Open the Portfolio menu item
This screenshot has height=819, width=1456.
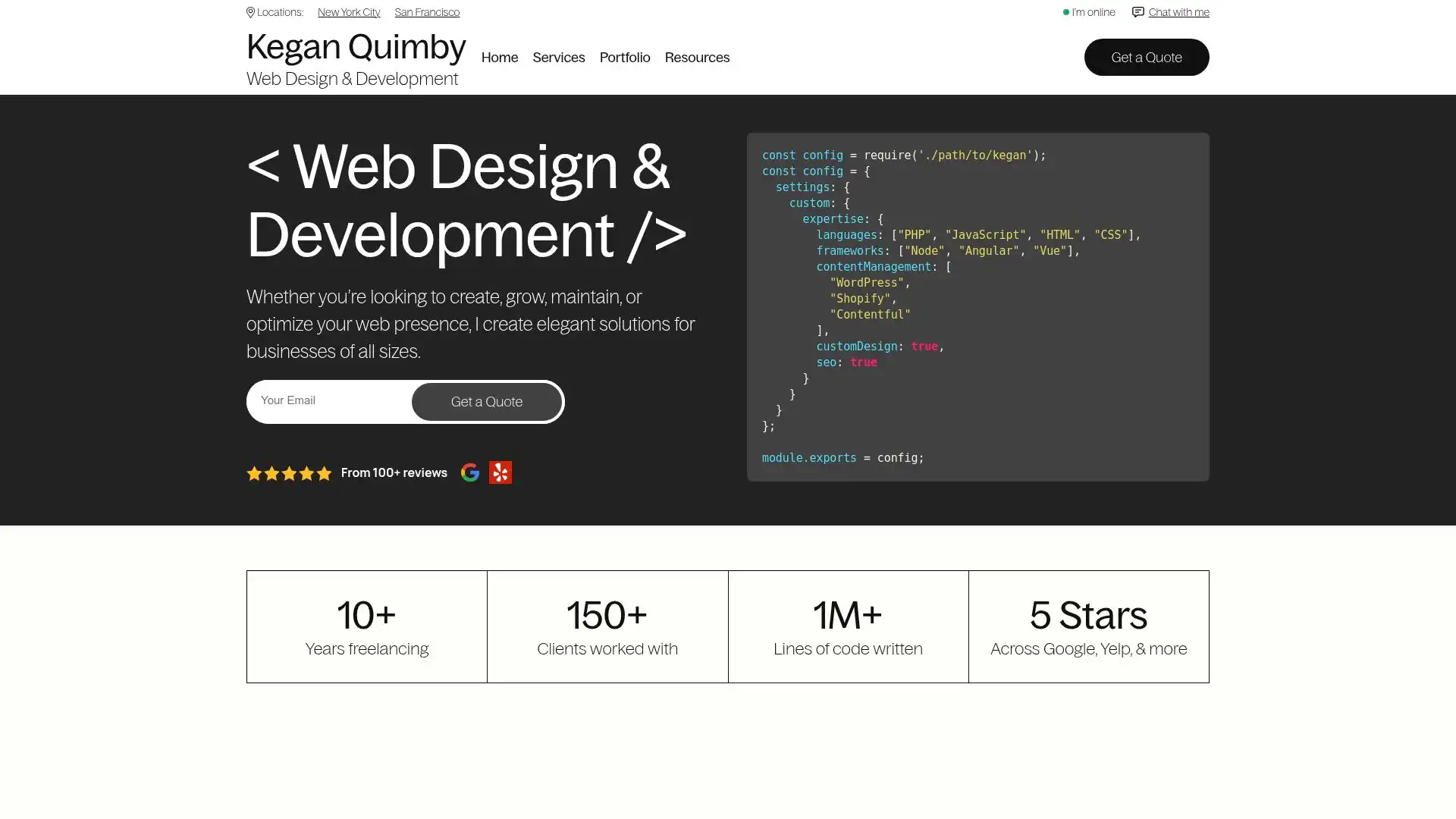pos(625,58)
